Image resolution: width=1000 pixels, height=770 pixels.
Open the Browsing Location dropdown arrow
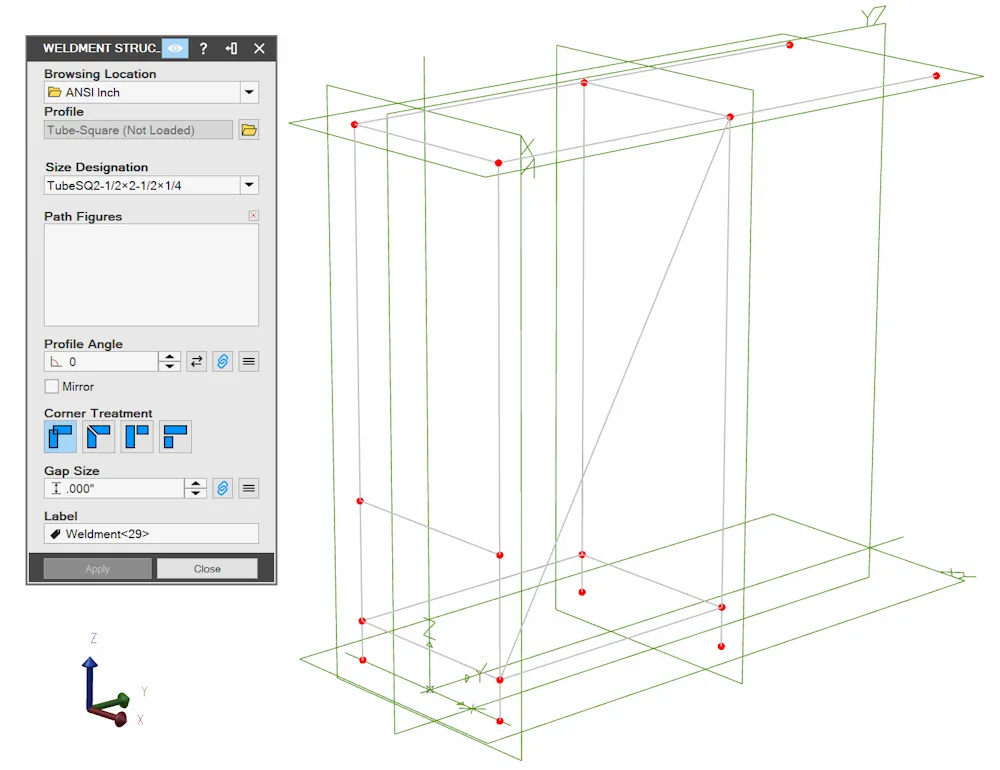pos(249,93)
